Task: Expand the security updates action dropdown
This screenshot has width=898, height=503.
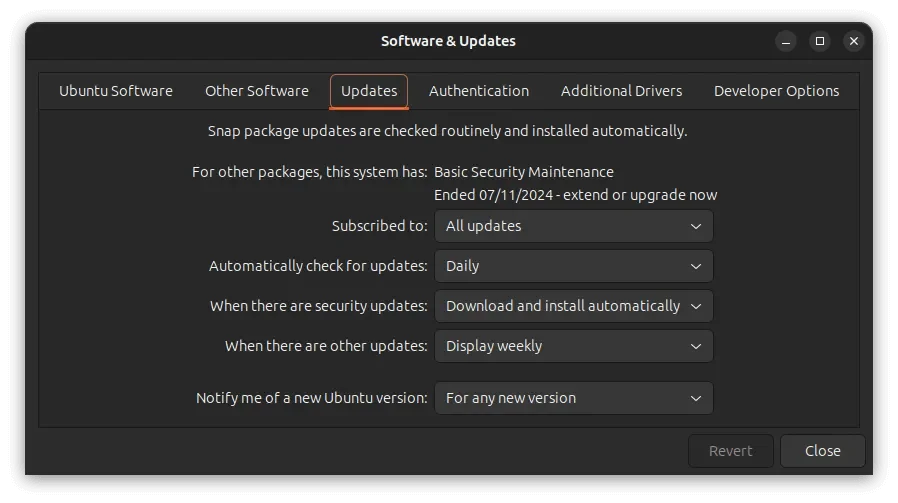Action: (x=573, y=306)
